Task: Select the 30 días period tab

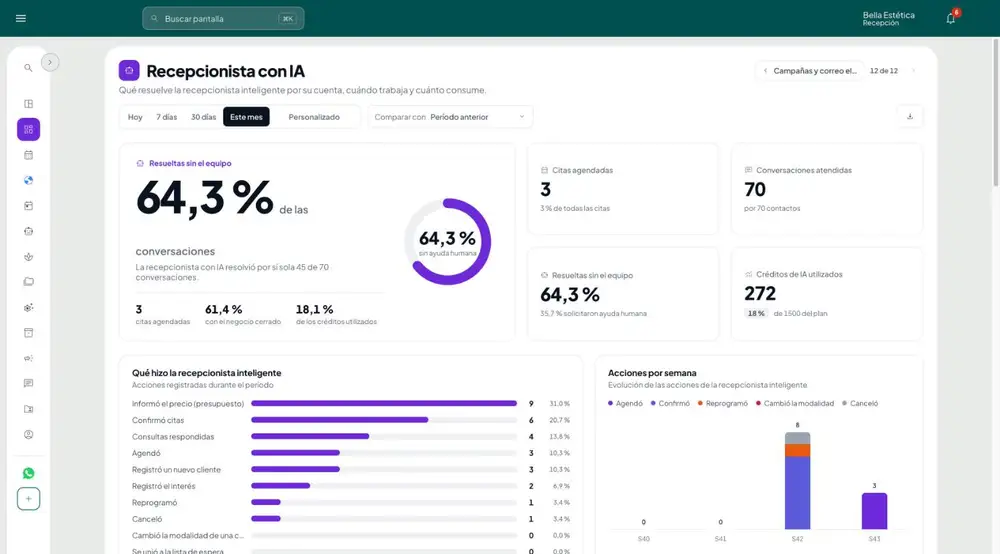Action: point(203,117)
